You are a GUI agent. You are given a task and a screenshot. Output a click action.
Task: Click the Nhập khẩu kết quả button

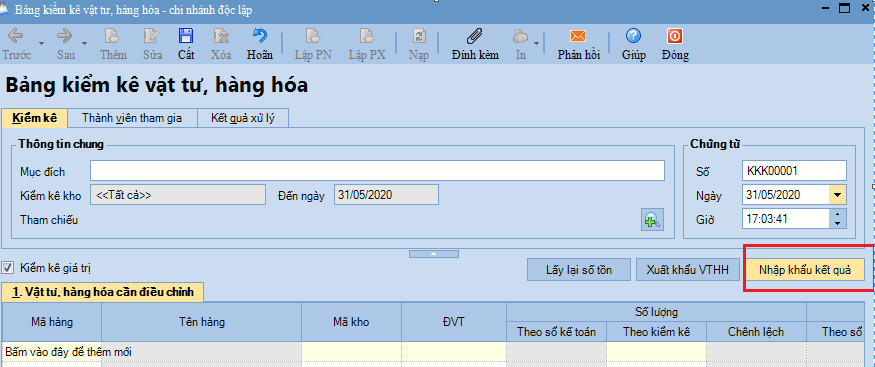805,270
